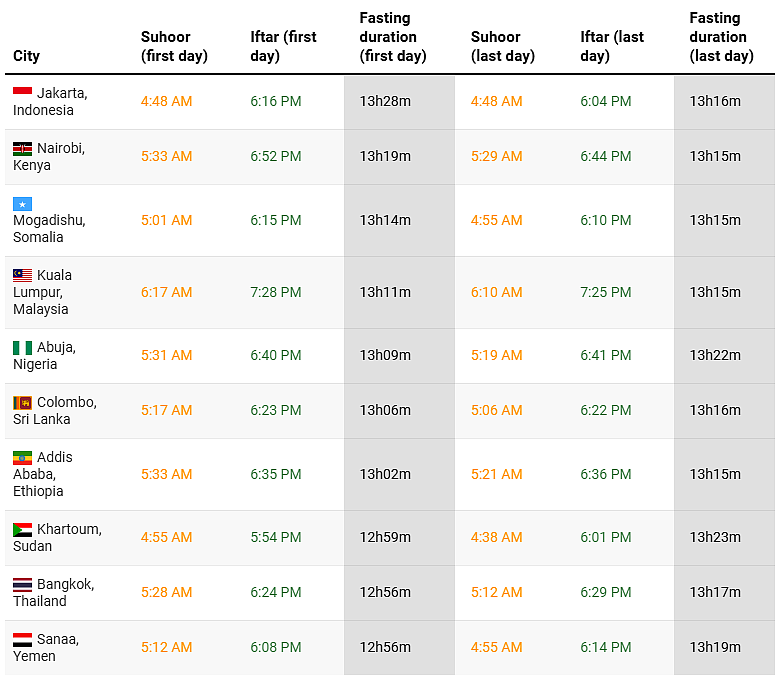Click Fasting duration (last day) header
The height and width of the screenshot is (684, 783).
[721, 37]
